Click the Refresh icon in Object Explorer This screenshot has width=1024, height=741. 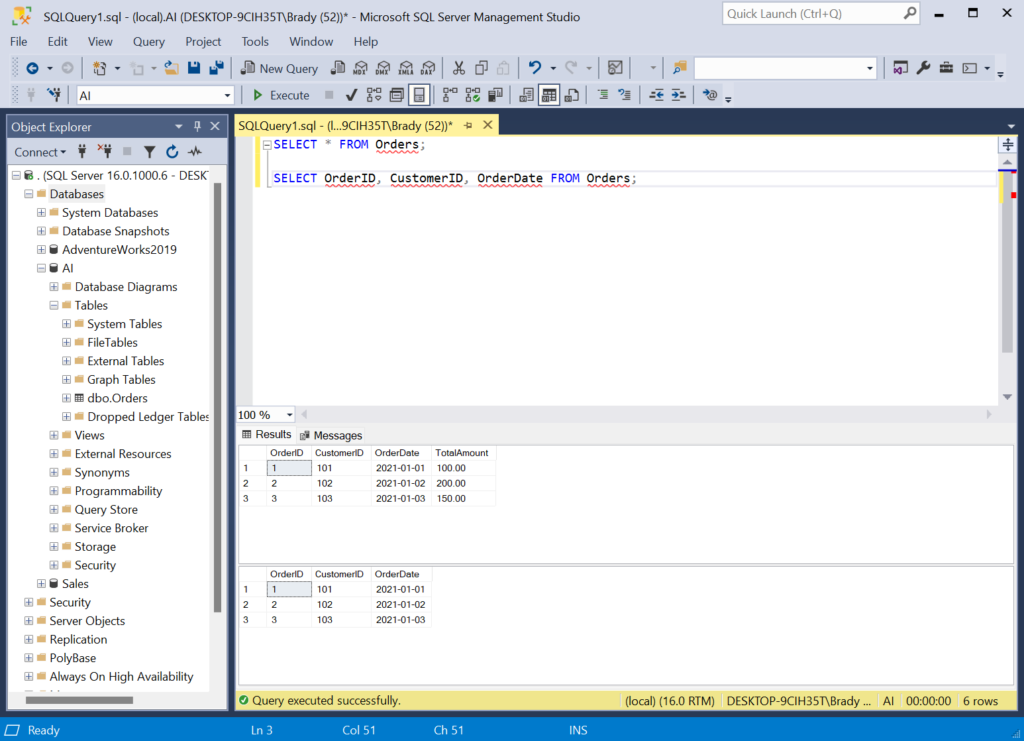[172, 152]
